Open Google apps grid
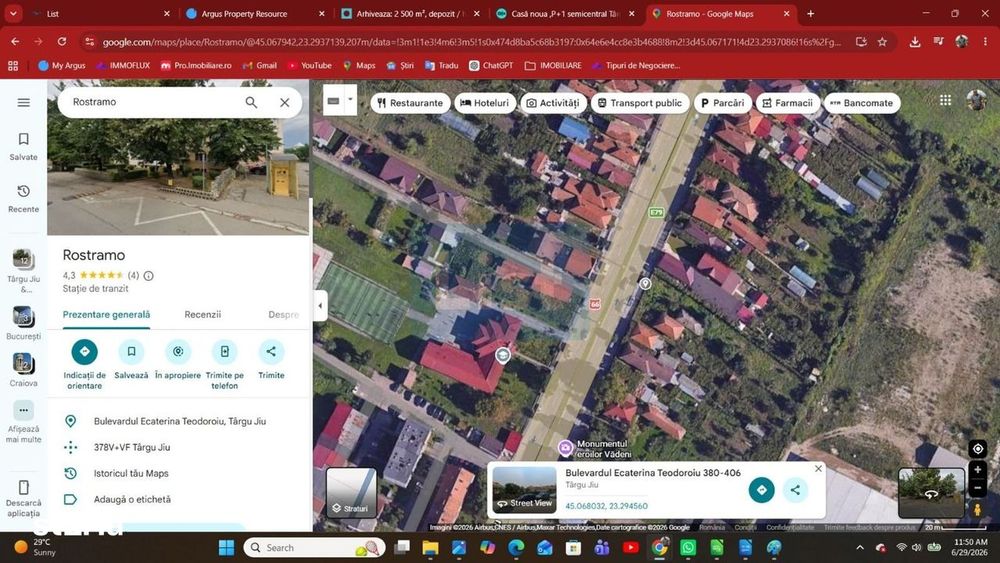1000x563 pixels. (946, 100)
